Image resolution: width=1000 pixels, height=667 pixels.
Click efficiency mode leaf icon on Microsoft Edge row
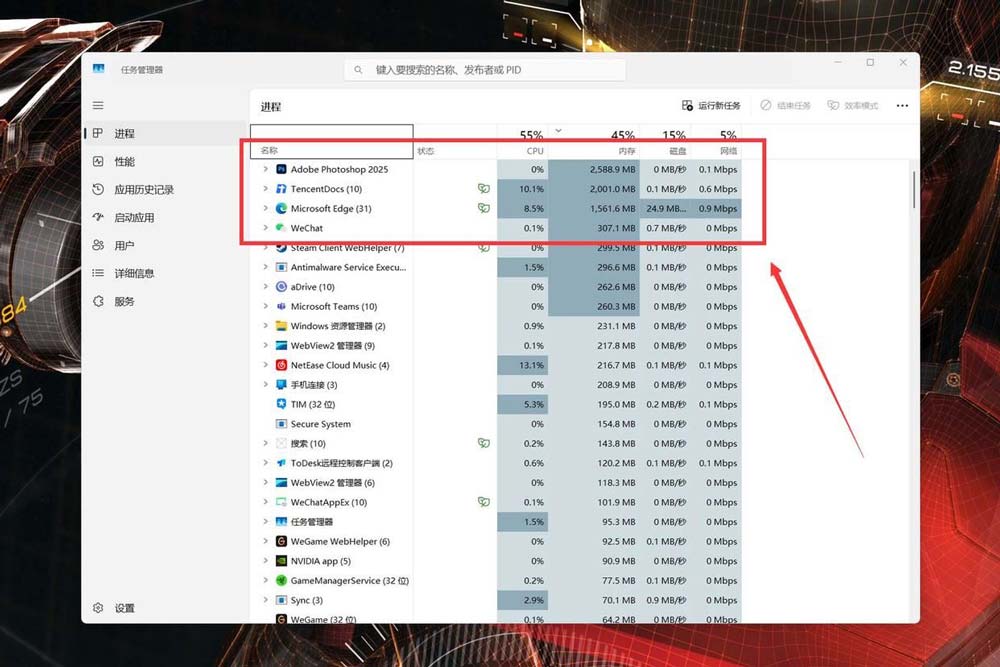(x=483, y=209)
